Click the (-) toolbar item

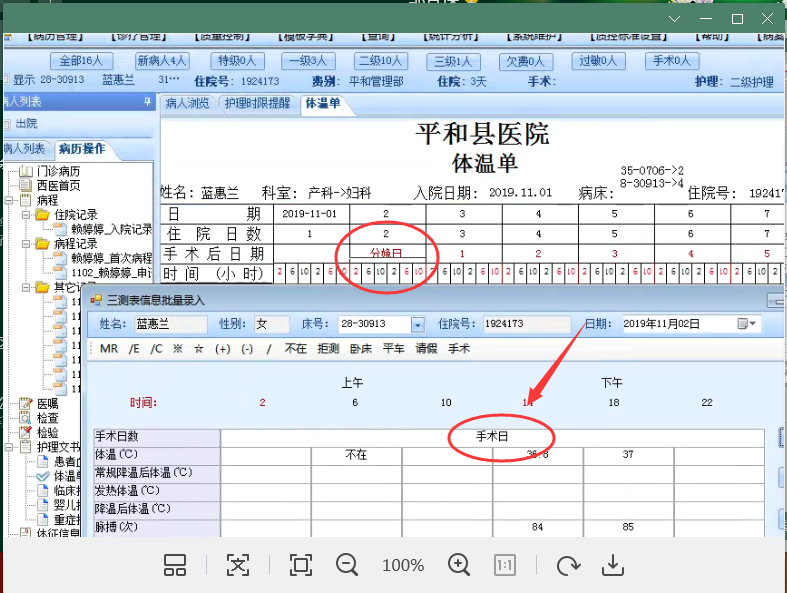(x=247, y=348)
